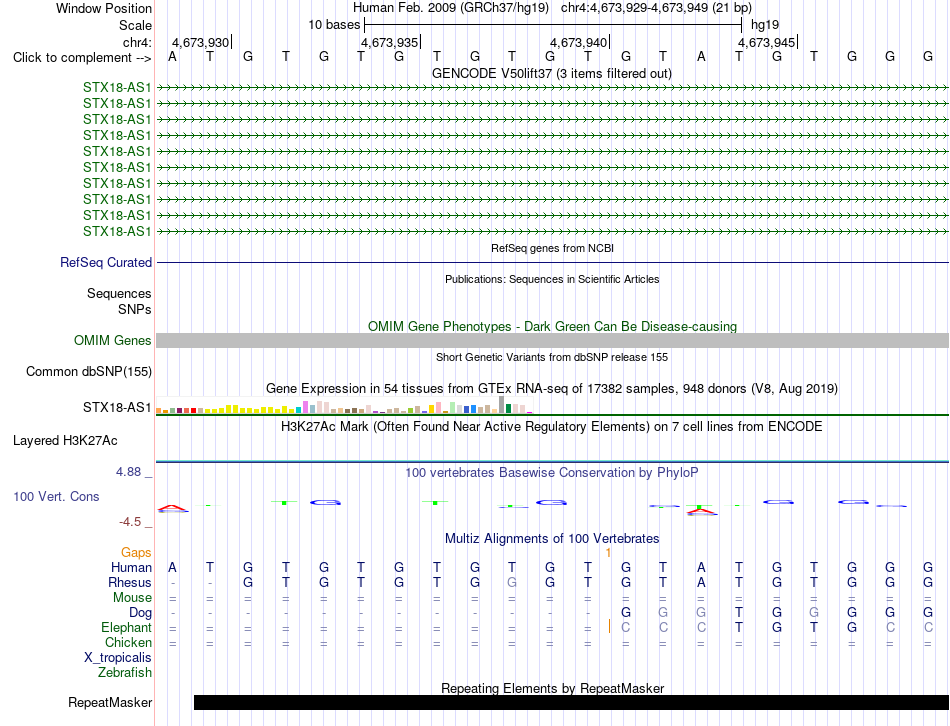Click the chr4: ruler label
Image resolution: width=950 pixels, height=726 pixels.
coord(137,42)
